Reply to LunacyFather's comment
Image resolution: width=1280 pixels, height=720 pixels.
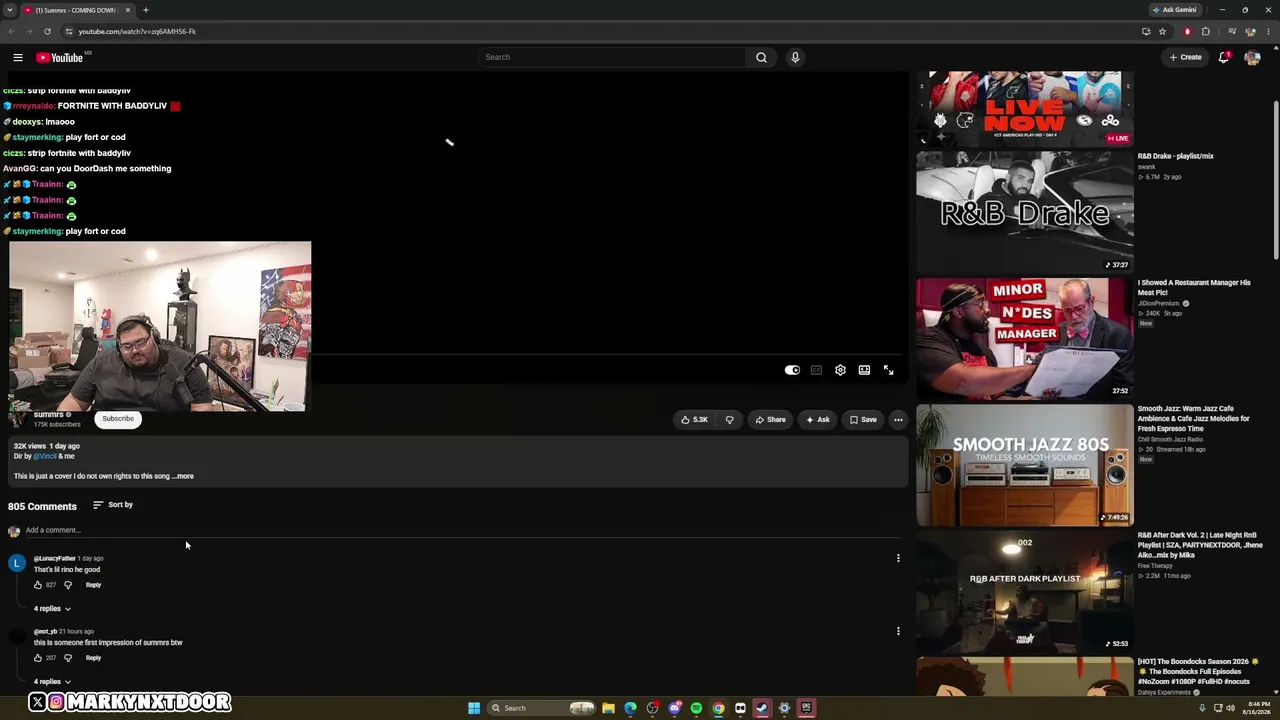(93, 585)
